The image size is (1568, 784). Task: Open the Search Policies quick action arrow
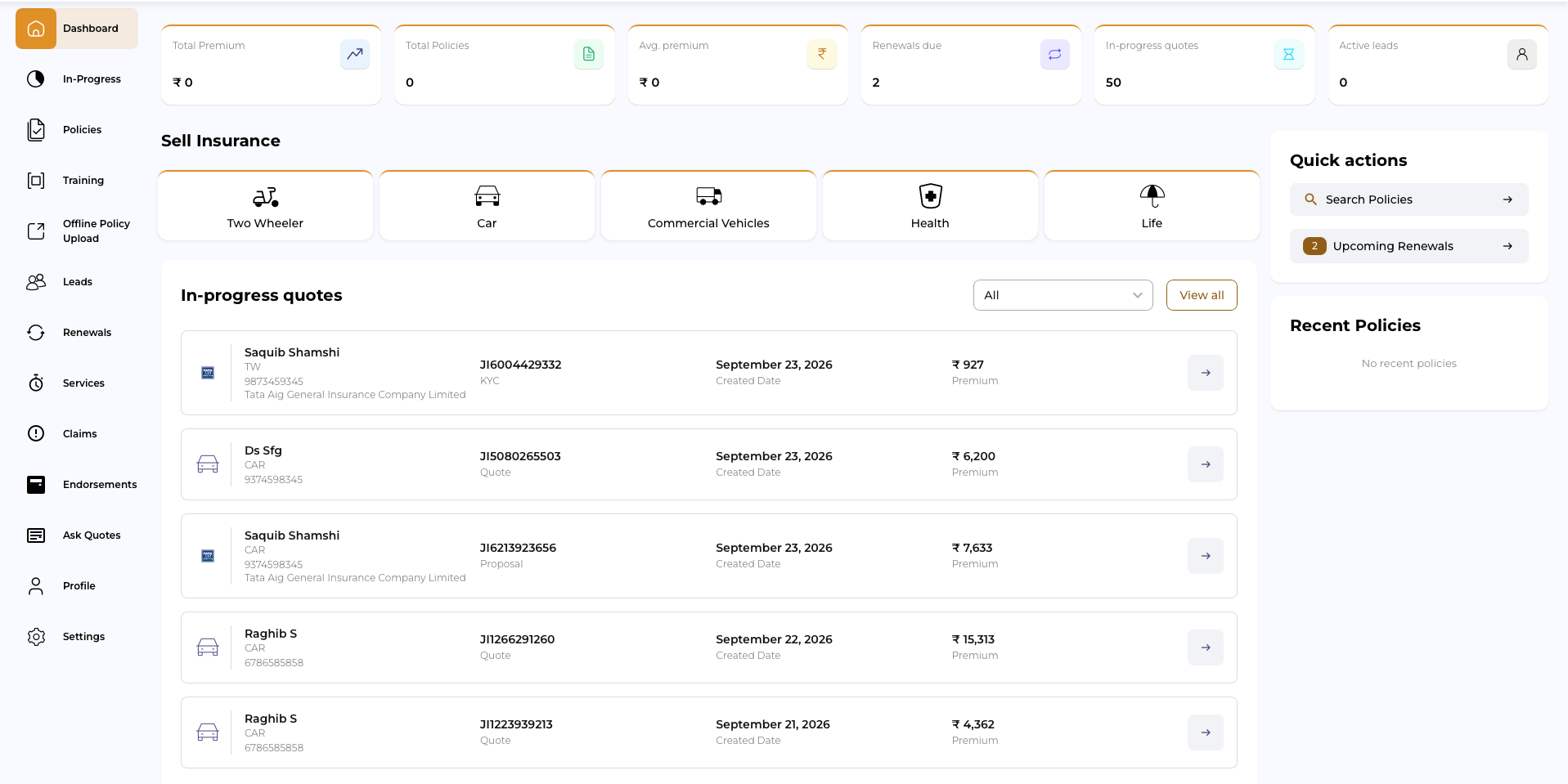pyautogui.click(x=1507, y=199)
